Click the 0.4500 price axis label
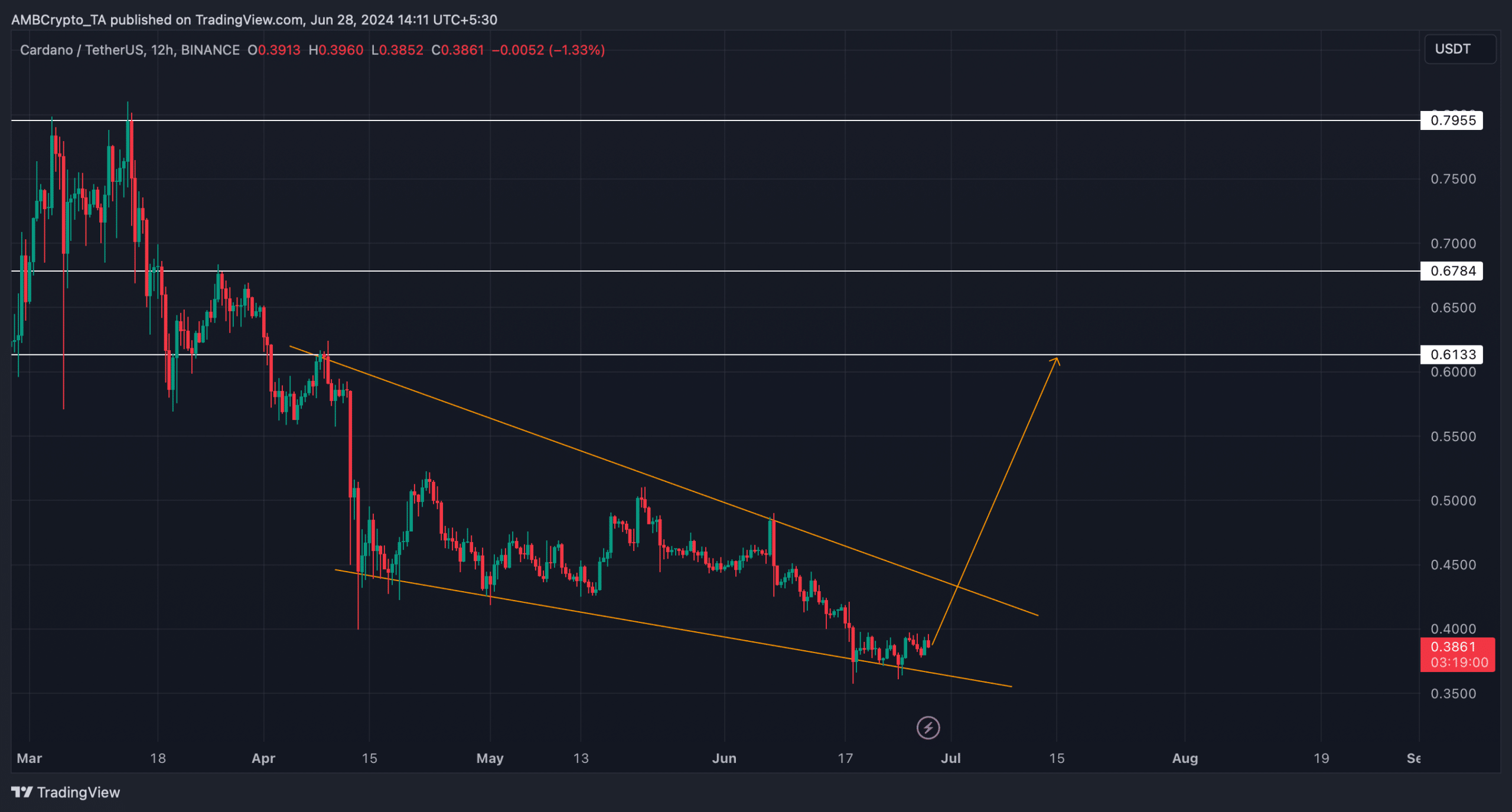Screen dimensions: 1512x812 tap(1453, 565)
